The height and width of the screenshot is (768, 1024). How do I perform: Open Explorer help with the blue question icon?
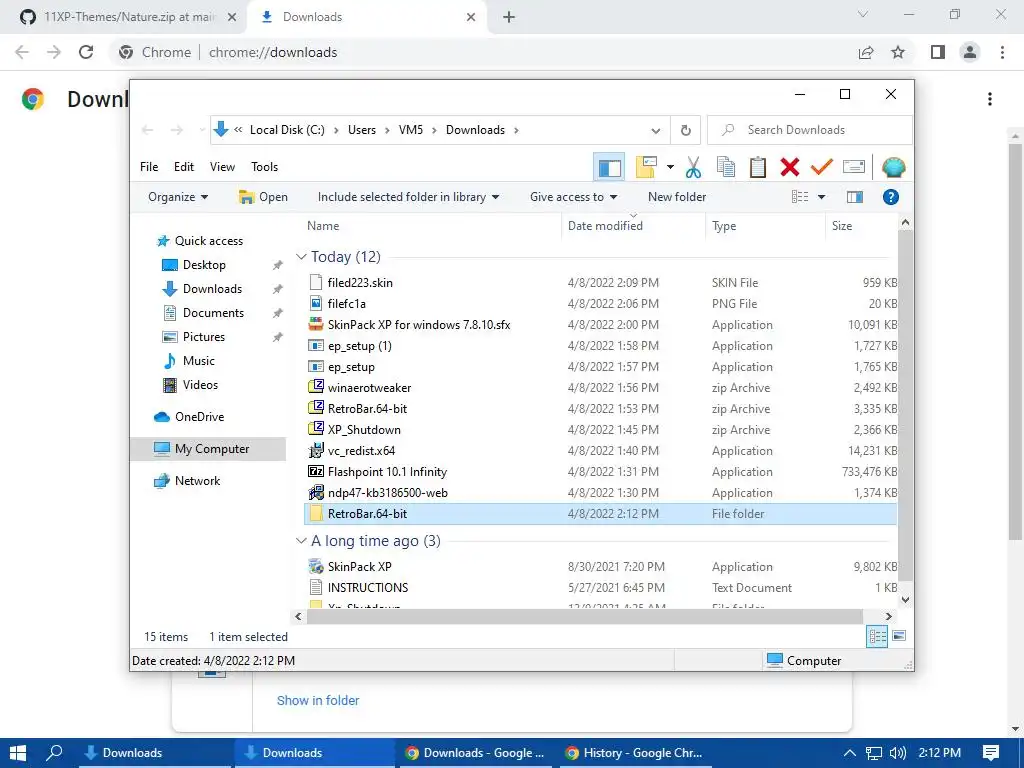click(x=890, y=197)
